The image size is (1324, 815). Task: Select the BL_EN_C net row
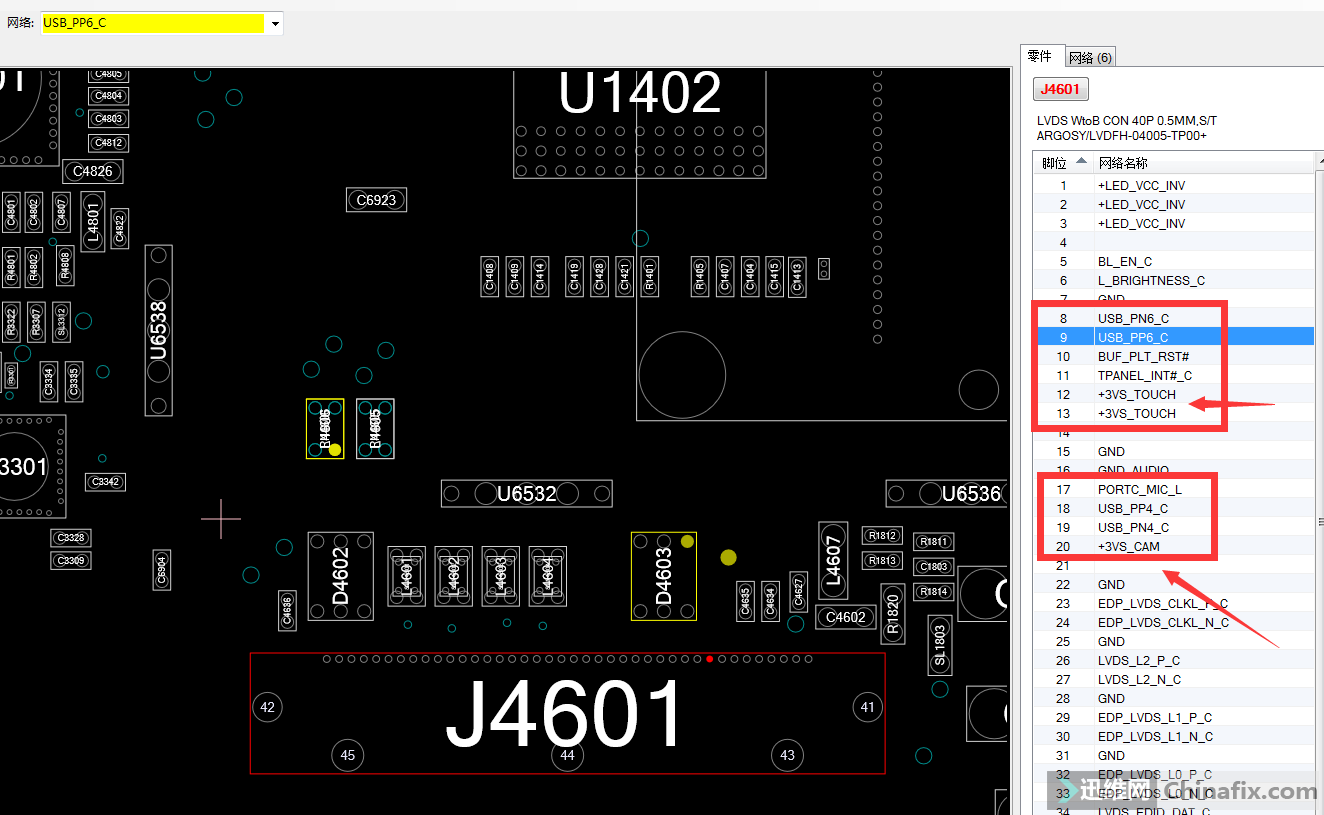(x=1125, y=262)
